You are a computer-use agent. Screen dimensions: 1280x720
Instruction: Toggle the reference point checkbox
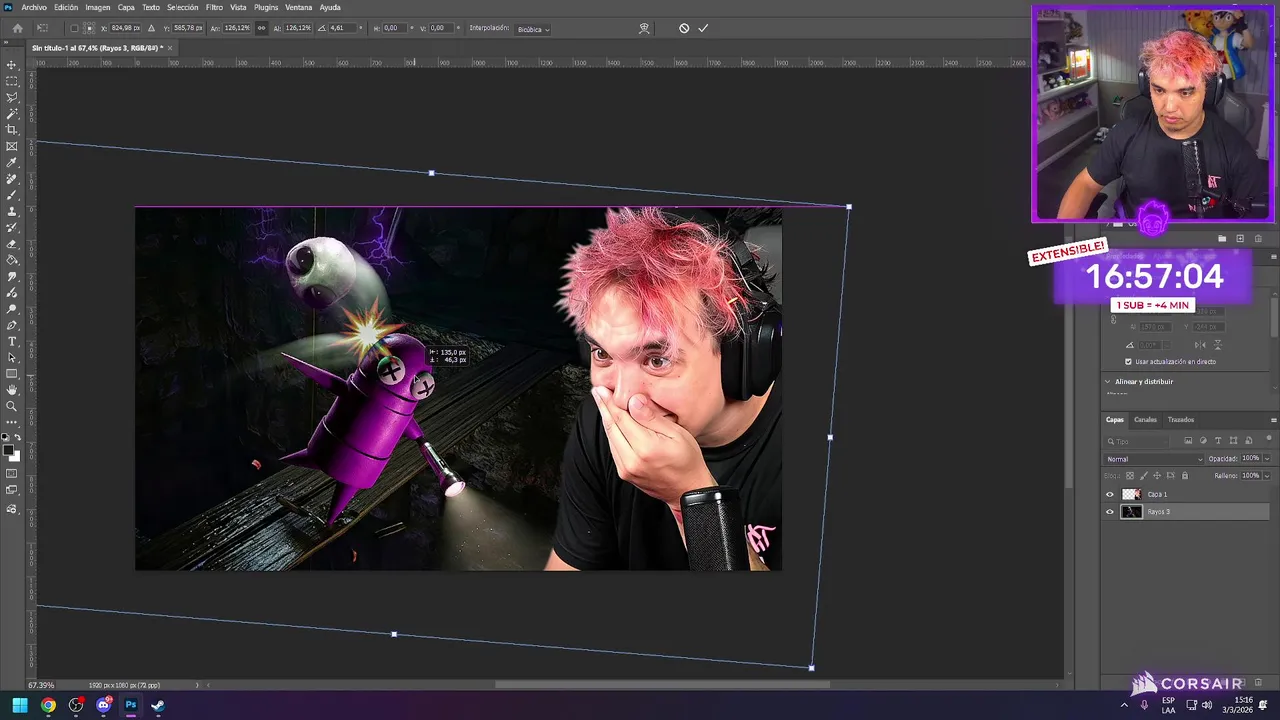(x=74, y=28)
